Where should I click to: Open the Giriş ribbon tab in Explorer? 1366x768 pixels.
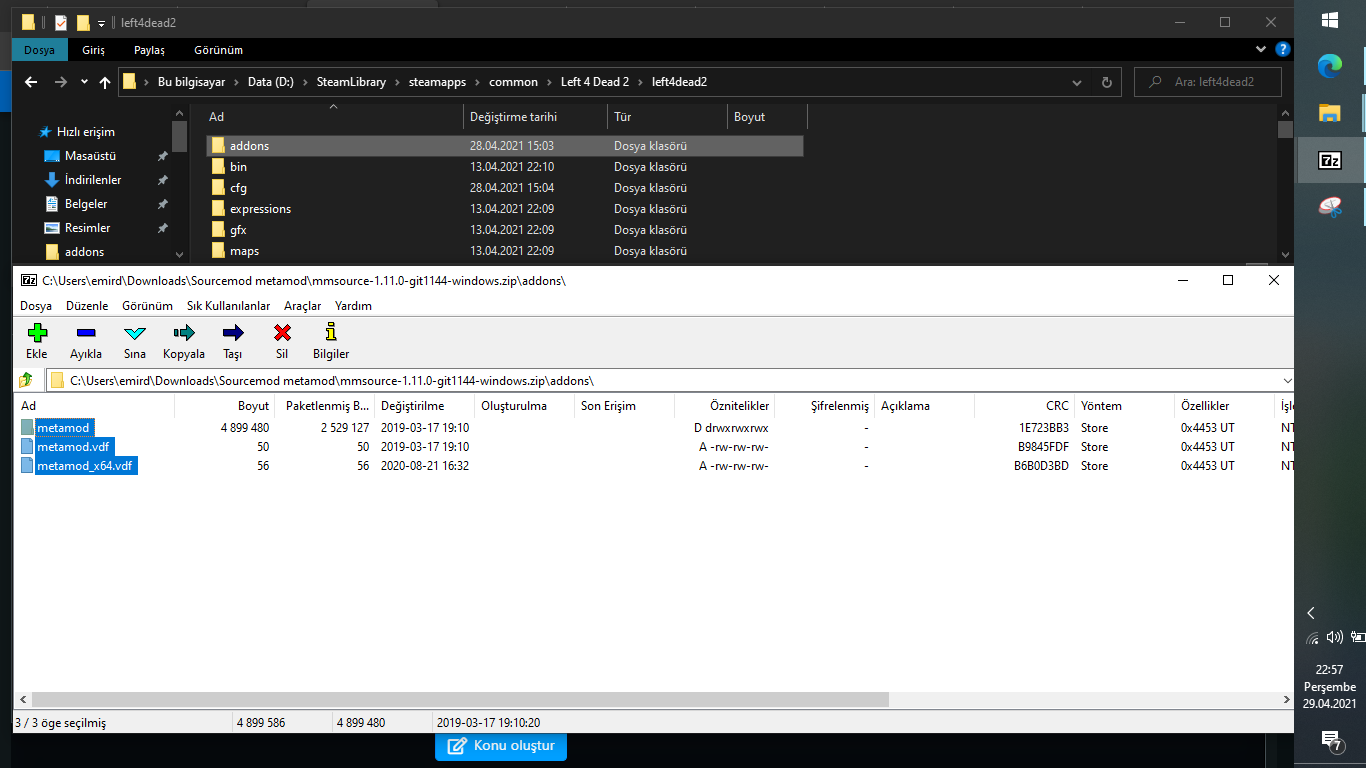point(93,50)
